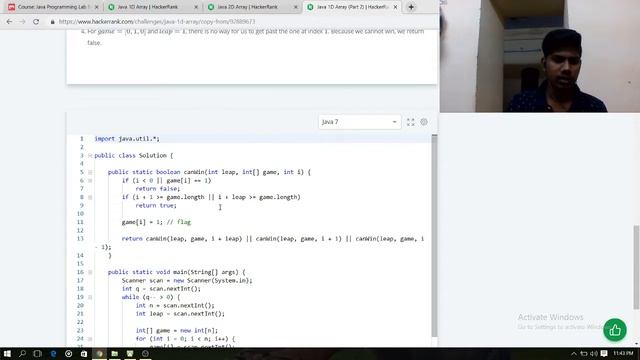Open the Action Center notifications icon
The image size is (640, 360).
pos(604,353)
